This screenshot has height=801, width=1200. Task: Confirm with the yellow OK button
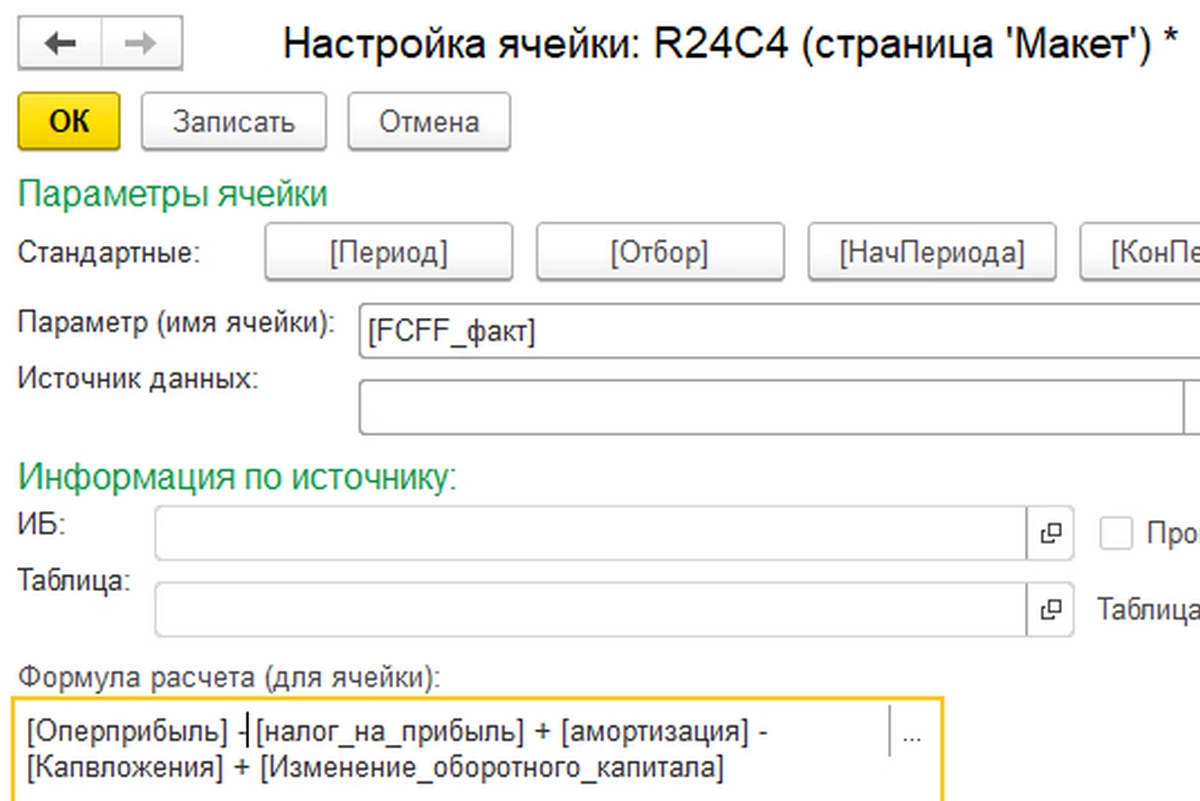pyautogui.click(x=69, y=121)
